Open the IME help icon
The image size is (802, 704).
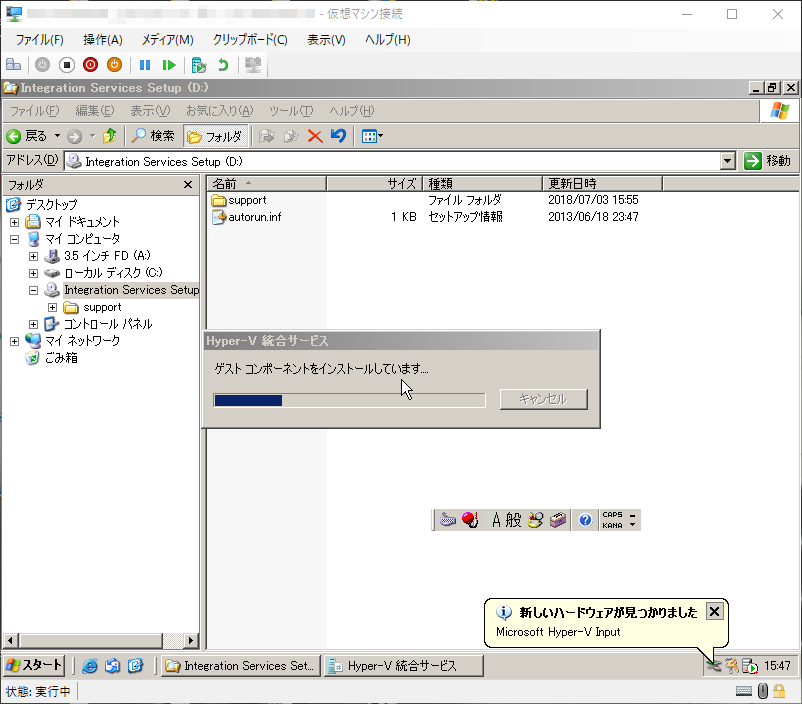coord(585,520)
